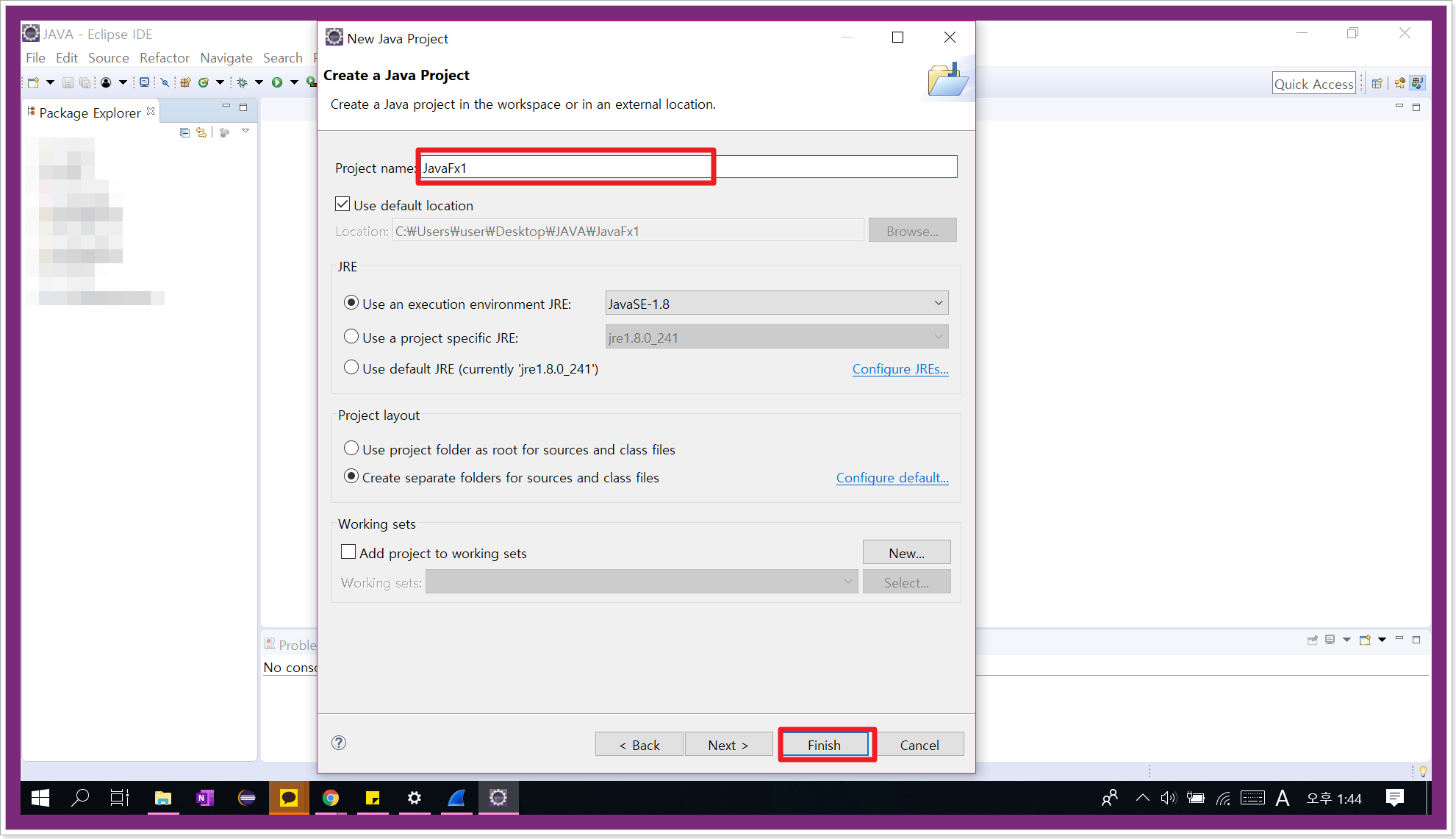This screenshot has width=1456, height=839.
Task: Open the Refactor menu
Action: tap(165, 57)
